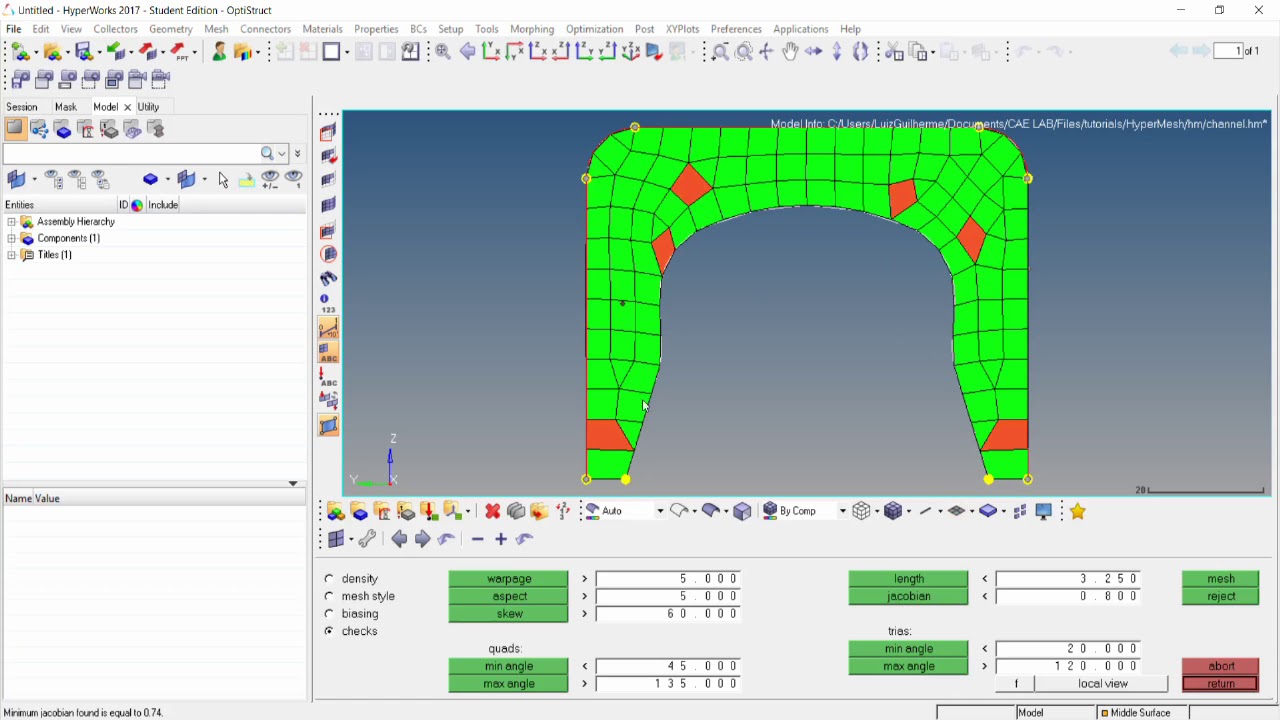Open the By Comp color mode dropdown

coord(842,511)
